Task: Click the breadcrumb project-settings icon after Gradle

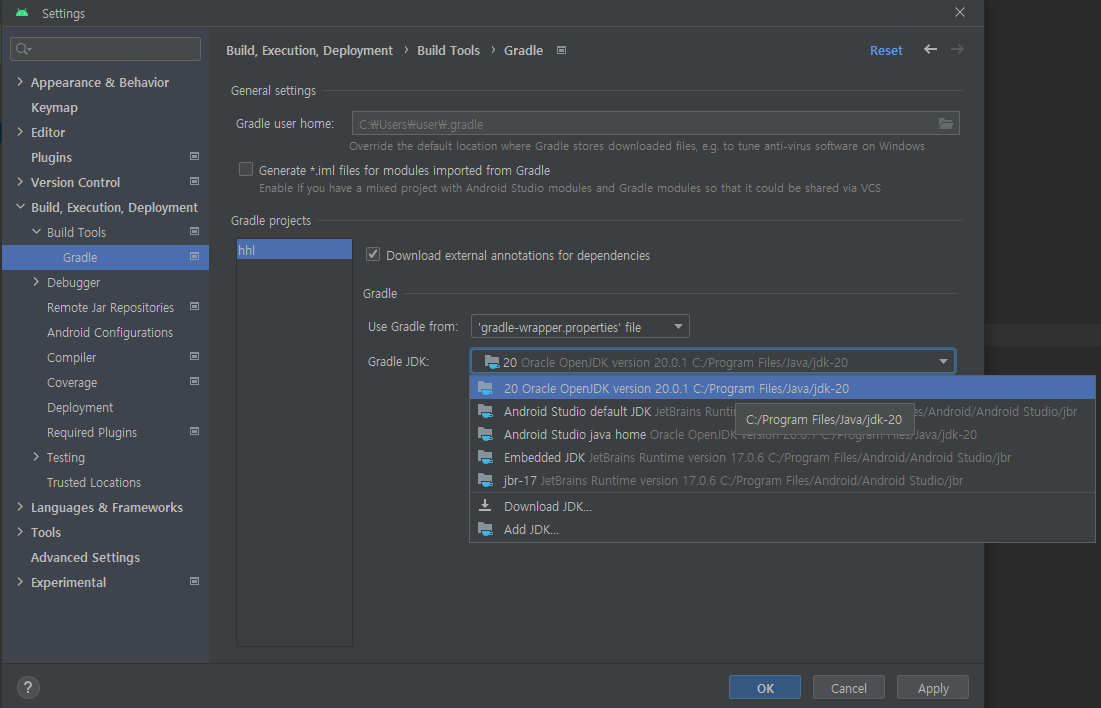Action: pyautogui.click(x=561, y=50)
